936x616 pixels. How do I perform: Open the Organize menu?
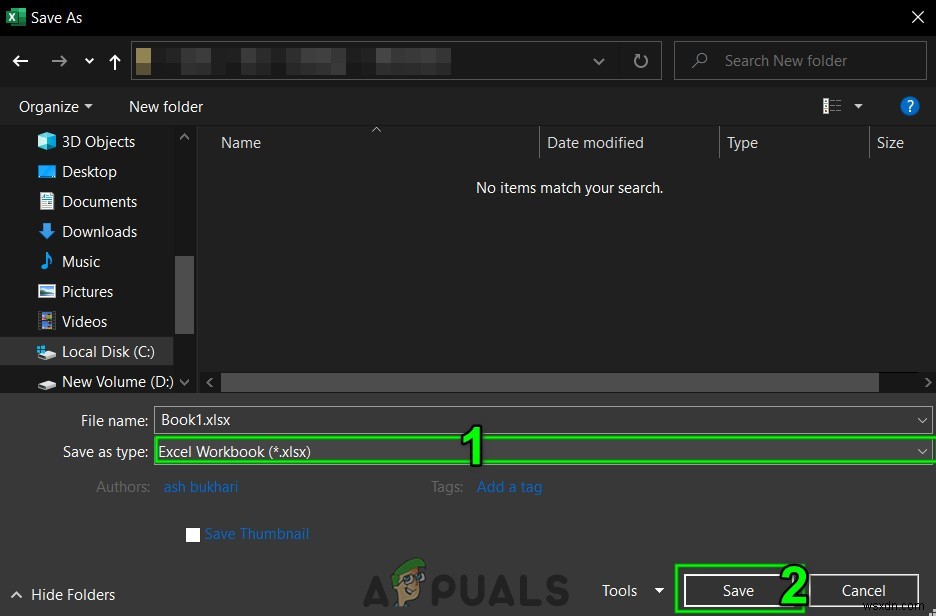point(55,107)
